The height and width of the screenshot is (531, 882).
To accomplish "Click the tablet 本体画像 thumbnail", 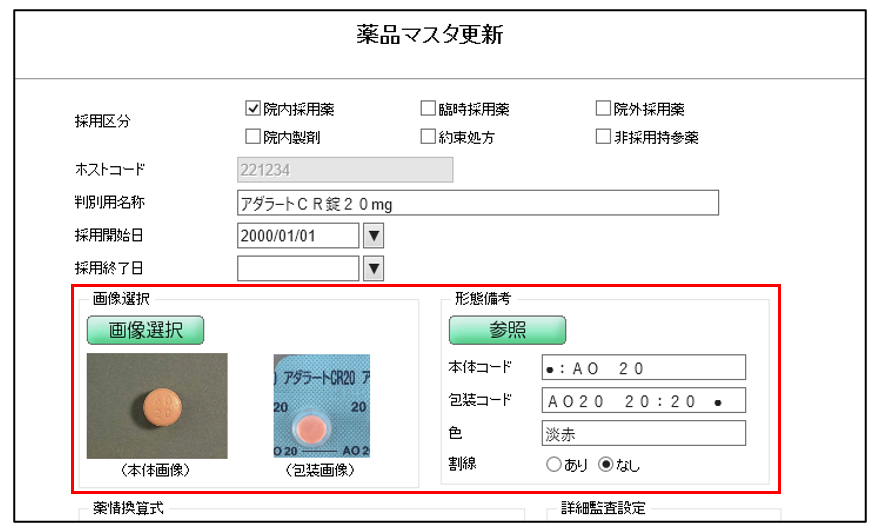I will pyautogui.click(x=157, y=405).
